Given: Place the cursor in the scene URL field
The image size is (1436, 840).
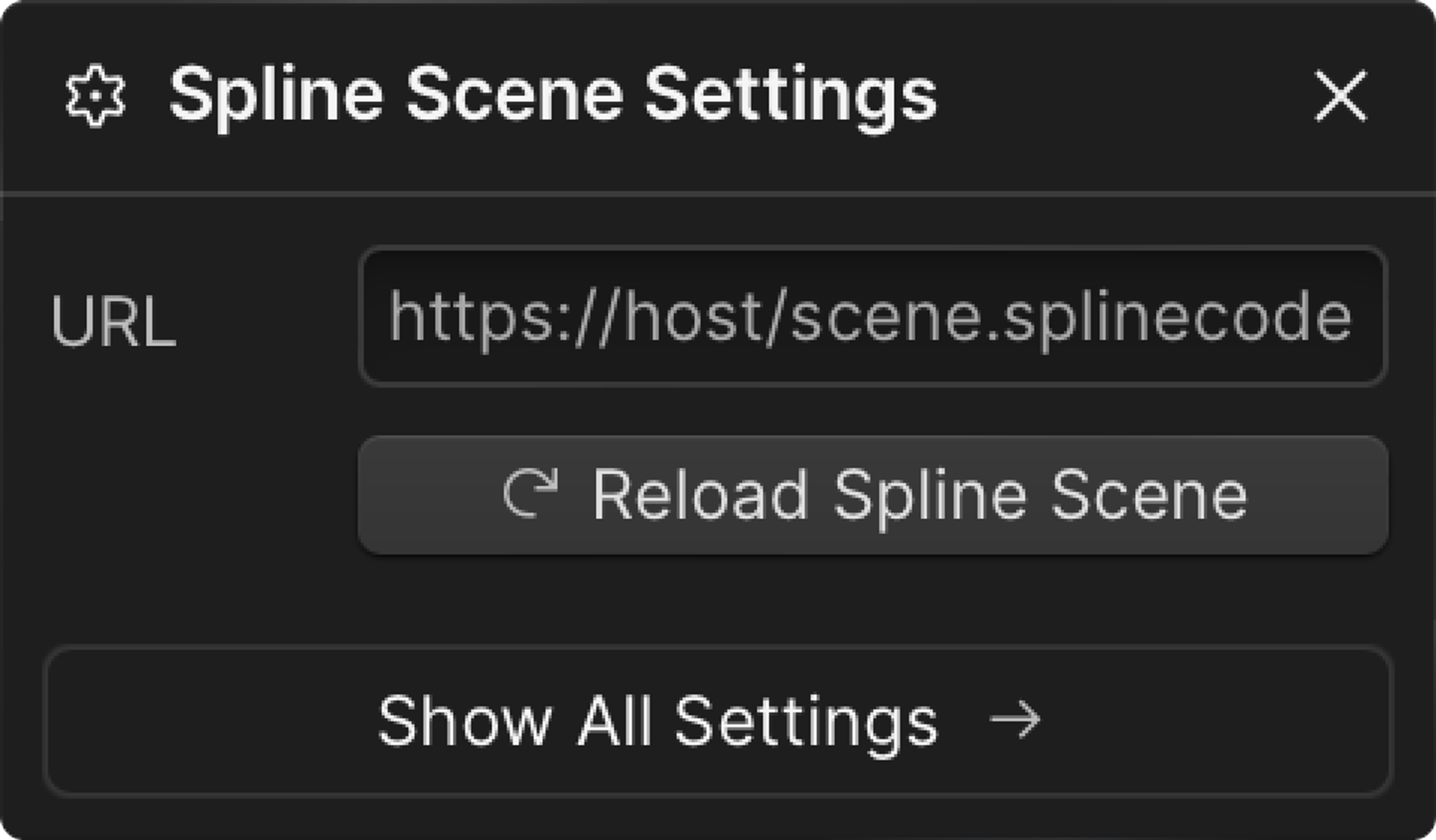Looking at the screenshot, I should coord(872,316).
